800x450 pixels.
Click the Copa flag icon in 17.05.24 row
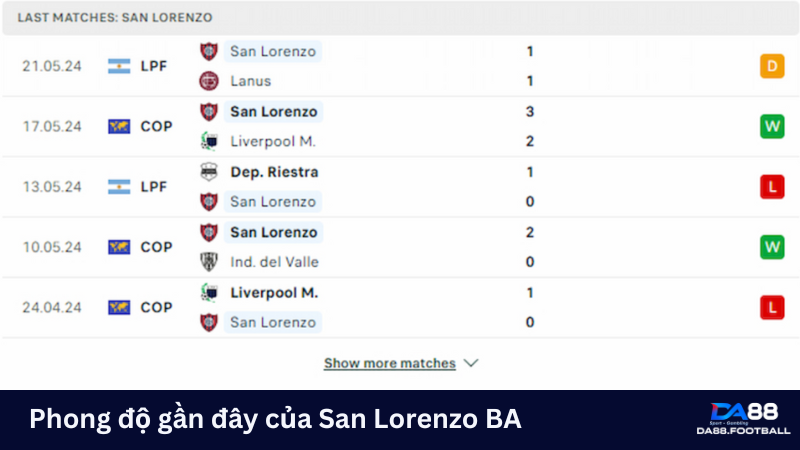pos(119,126)
